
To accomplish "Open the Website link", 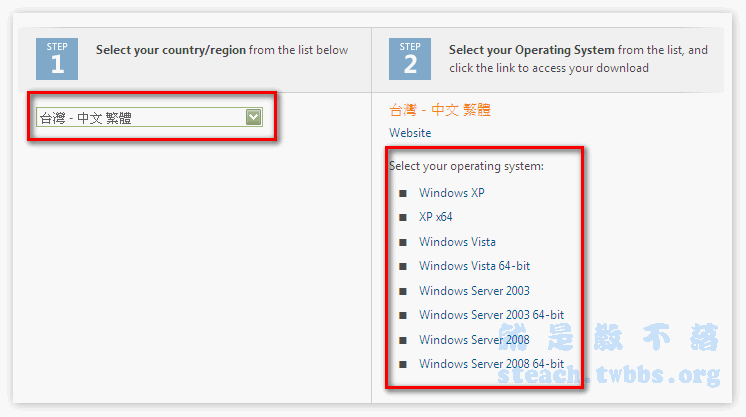I will 410,133.
